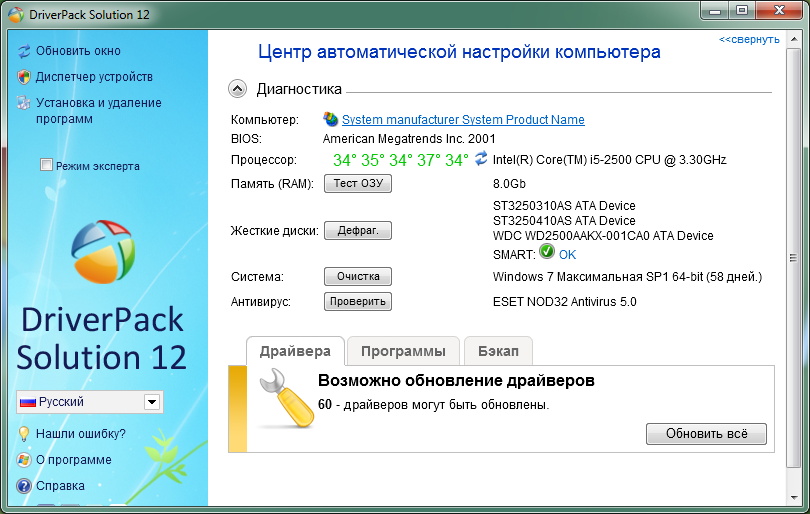810x514 pixels.
Task: Click WDC WD2500AAKX-001CA0 ATA Device entry
Action: click(x=603, y=236)
